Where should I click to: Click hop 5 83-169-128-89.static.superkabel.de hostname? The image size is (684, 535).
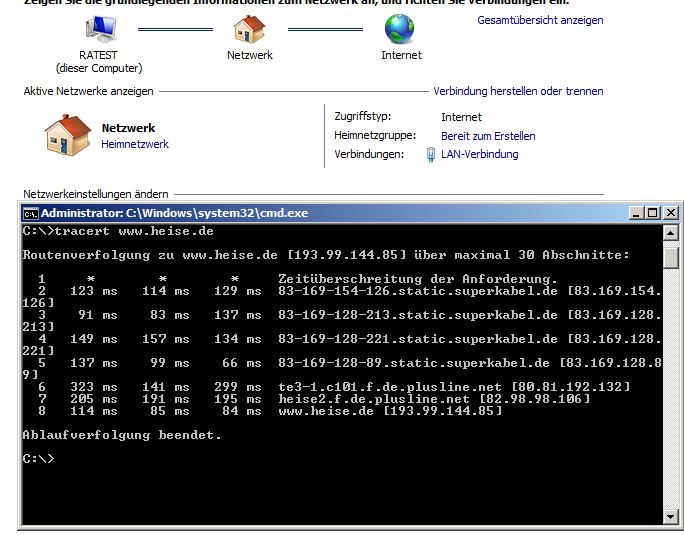(414, 363)
